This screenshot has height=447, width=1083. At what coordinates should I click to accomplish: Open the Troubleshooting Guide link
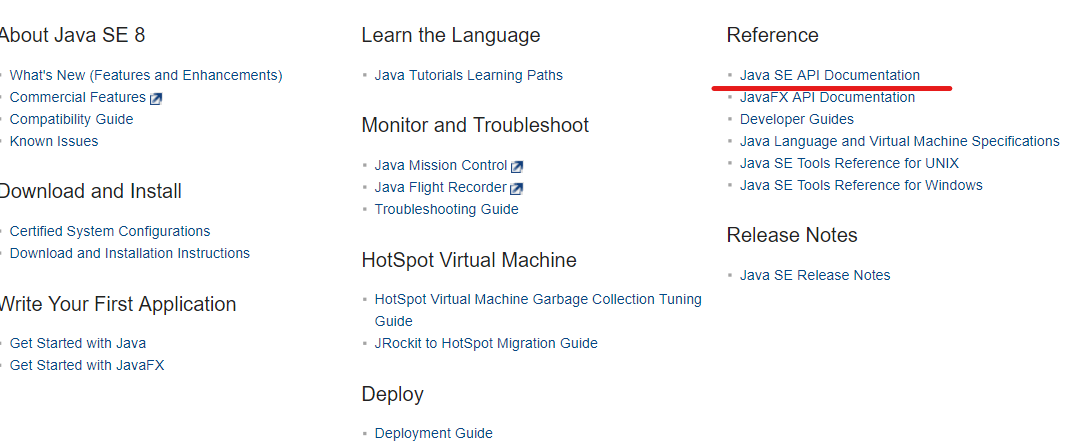click(x=446, y=209)
